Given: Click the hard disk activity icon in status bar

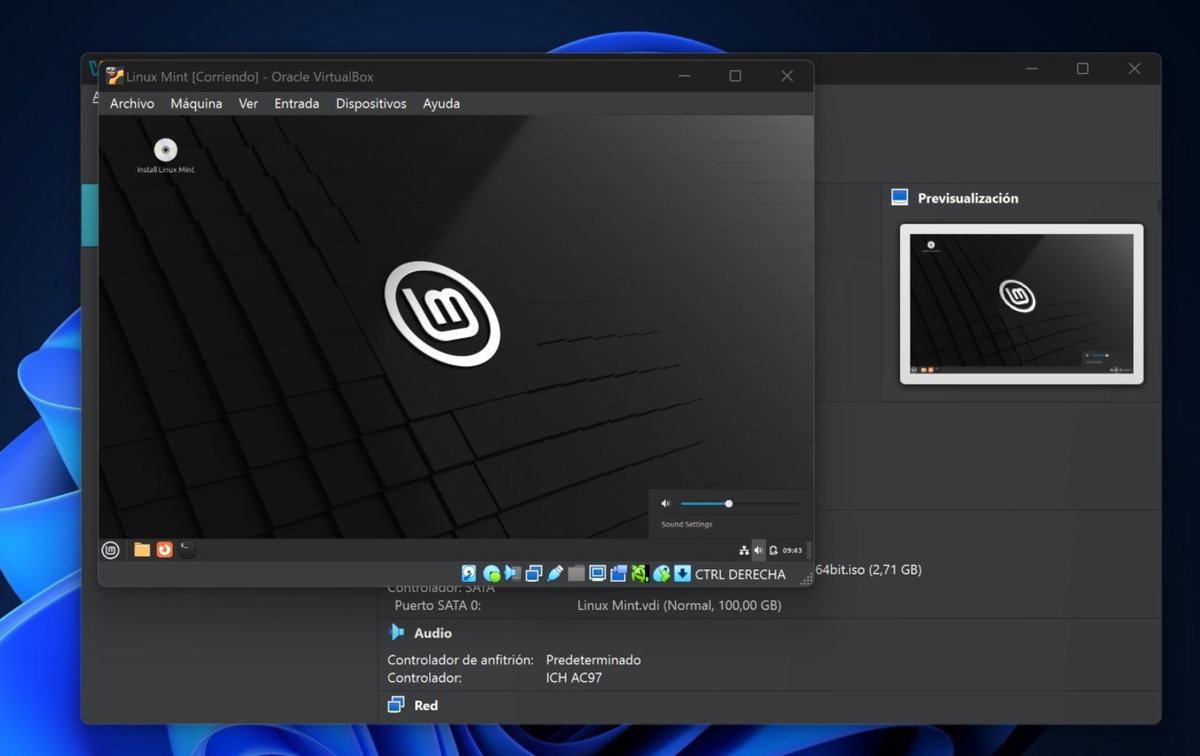Looking at the screenshot, I should 467,573.
